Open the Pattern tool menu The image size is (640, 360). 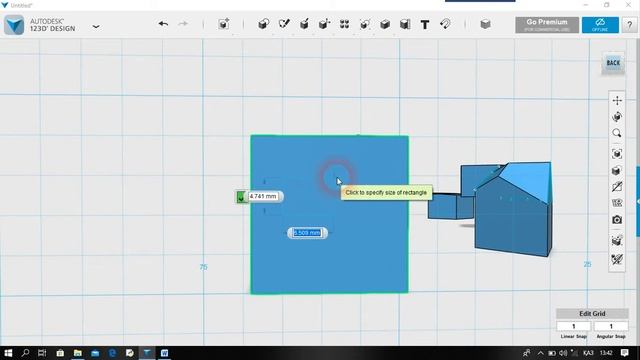pos(344,24)
